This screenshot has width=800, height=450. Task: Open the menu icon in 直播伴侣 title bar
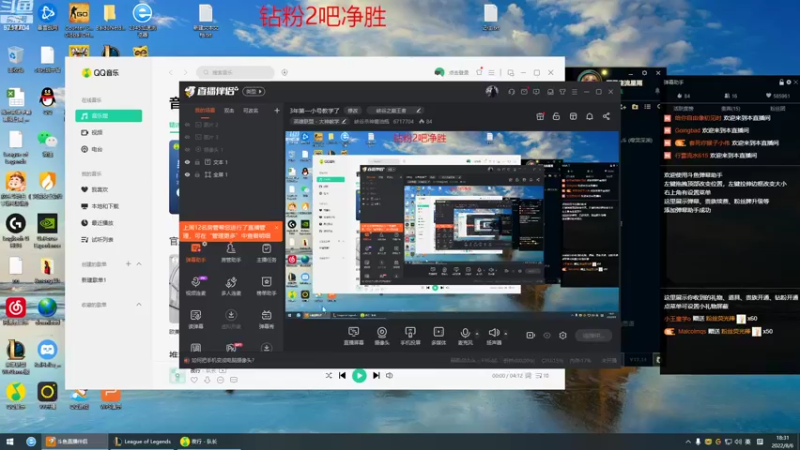pyautogui.click(x=574, y=92)
